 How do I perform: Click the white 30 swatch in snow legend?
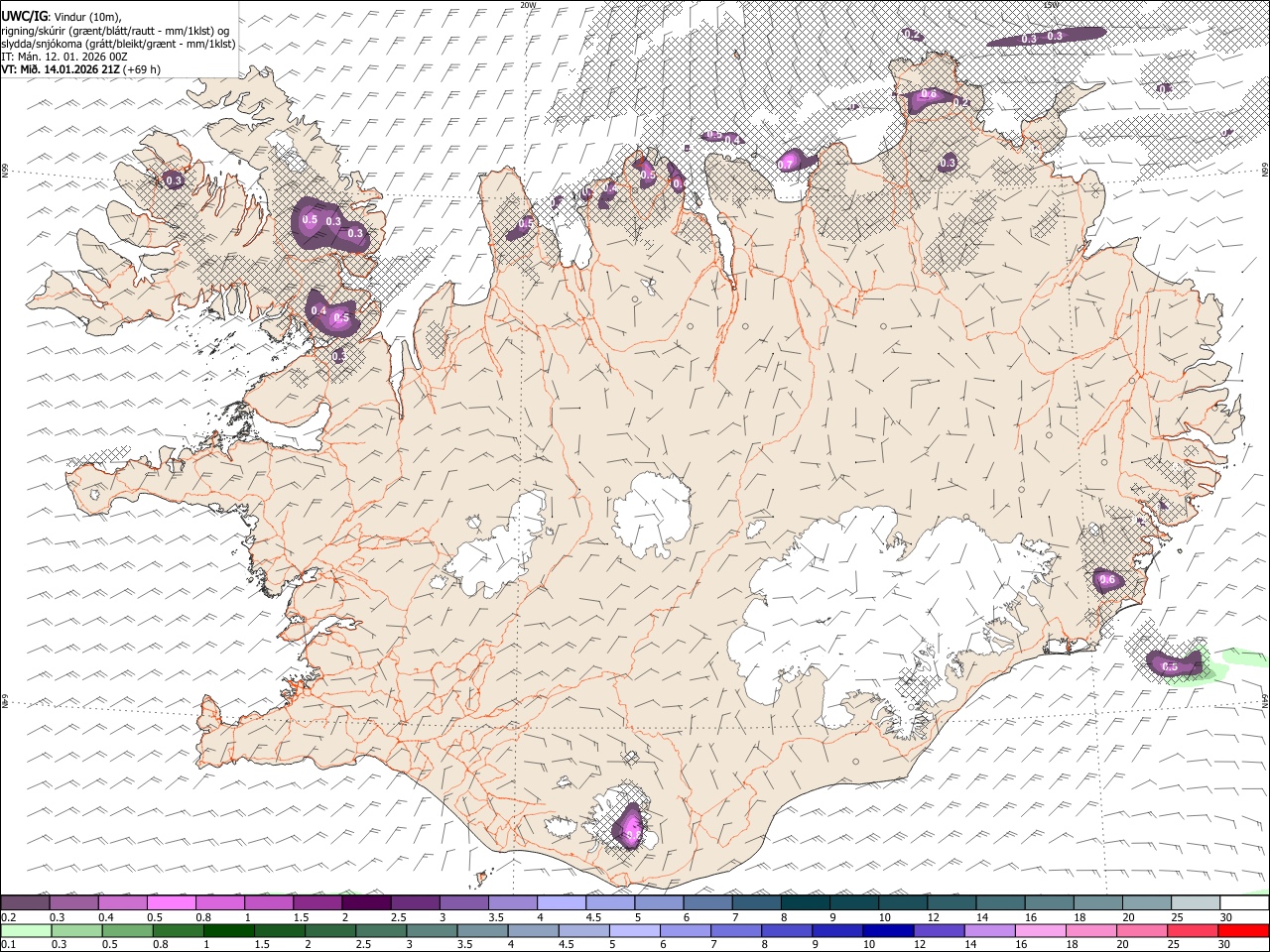1244,903
